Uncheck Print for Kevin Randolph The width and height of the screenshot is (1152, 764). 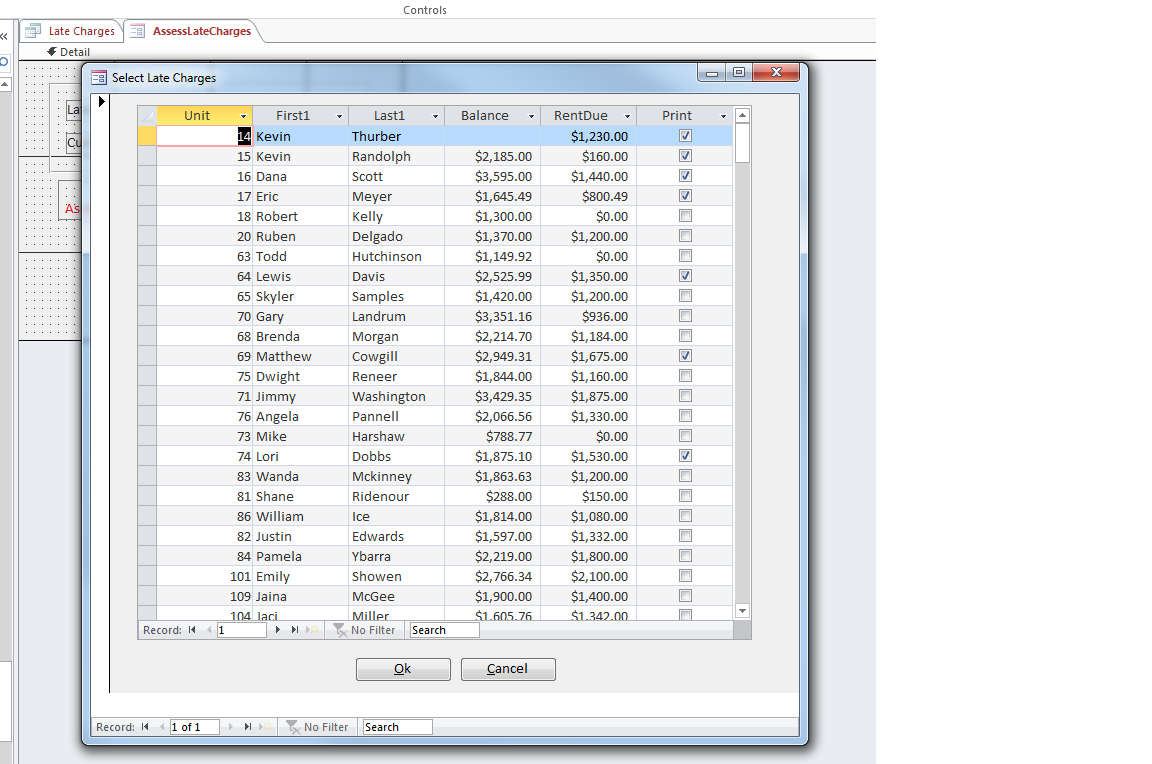685,156
